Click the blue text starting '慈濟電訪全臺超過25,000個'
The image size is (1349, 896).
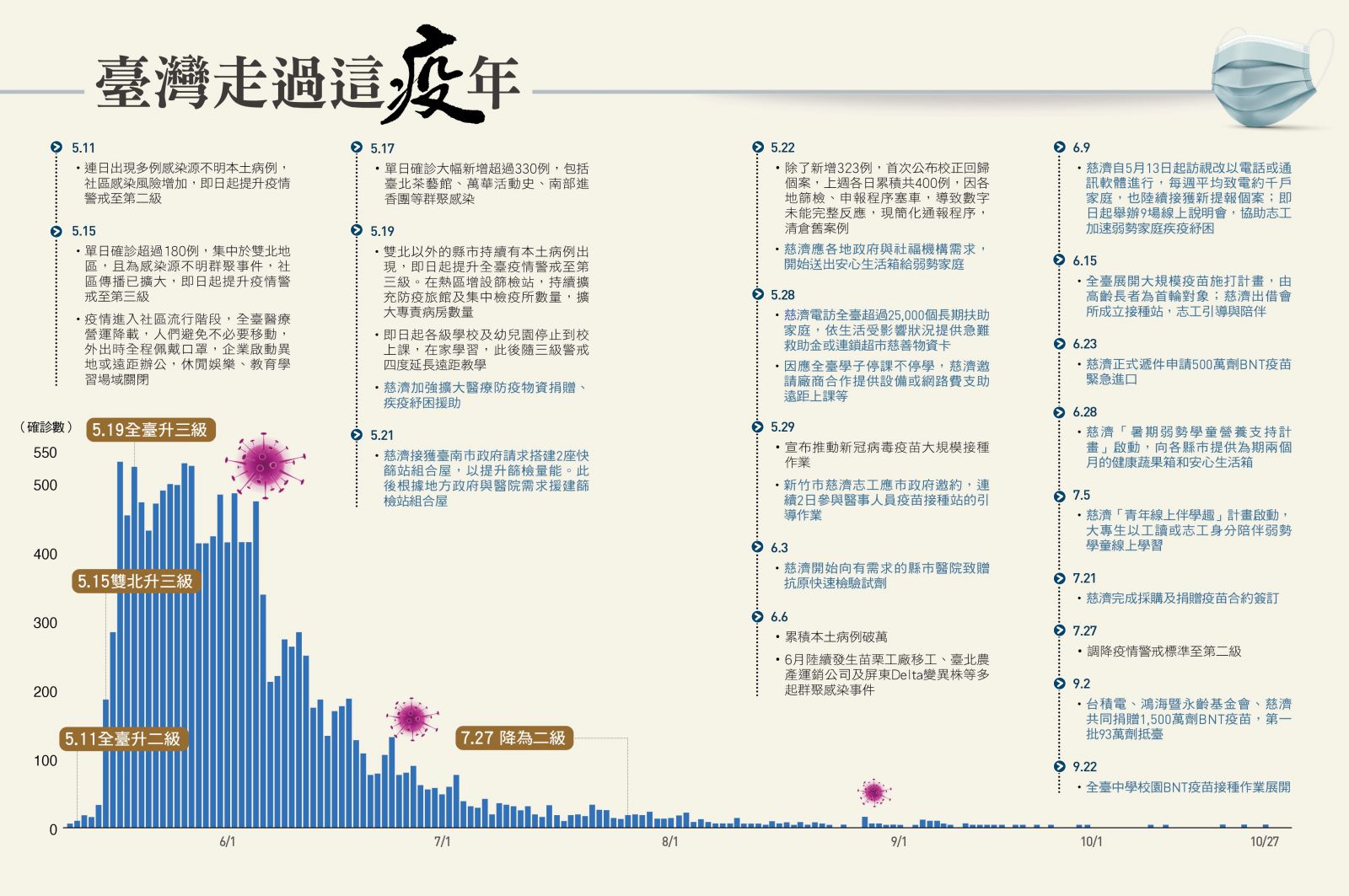(887, 330)
